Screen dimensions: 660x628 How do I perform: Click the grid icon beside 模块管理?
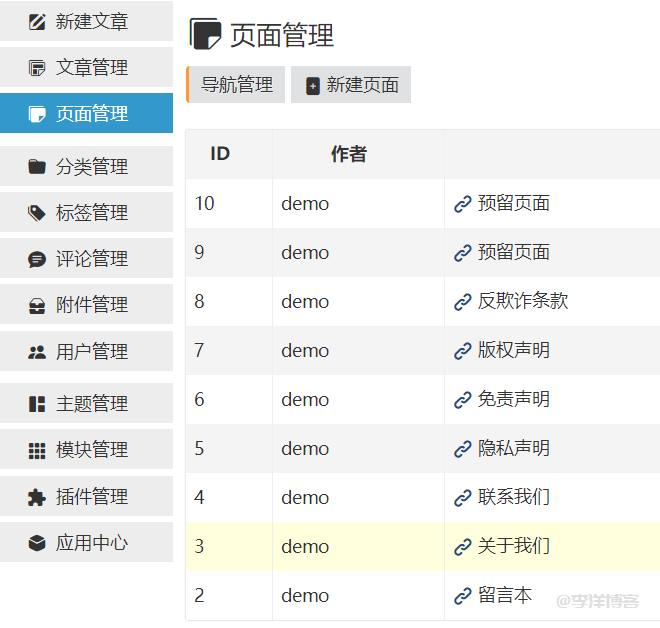[37, 451]
